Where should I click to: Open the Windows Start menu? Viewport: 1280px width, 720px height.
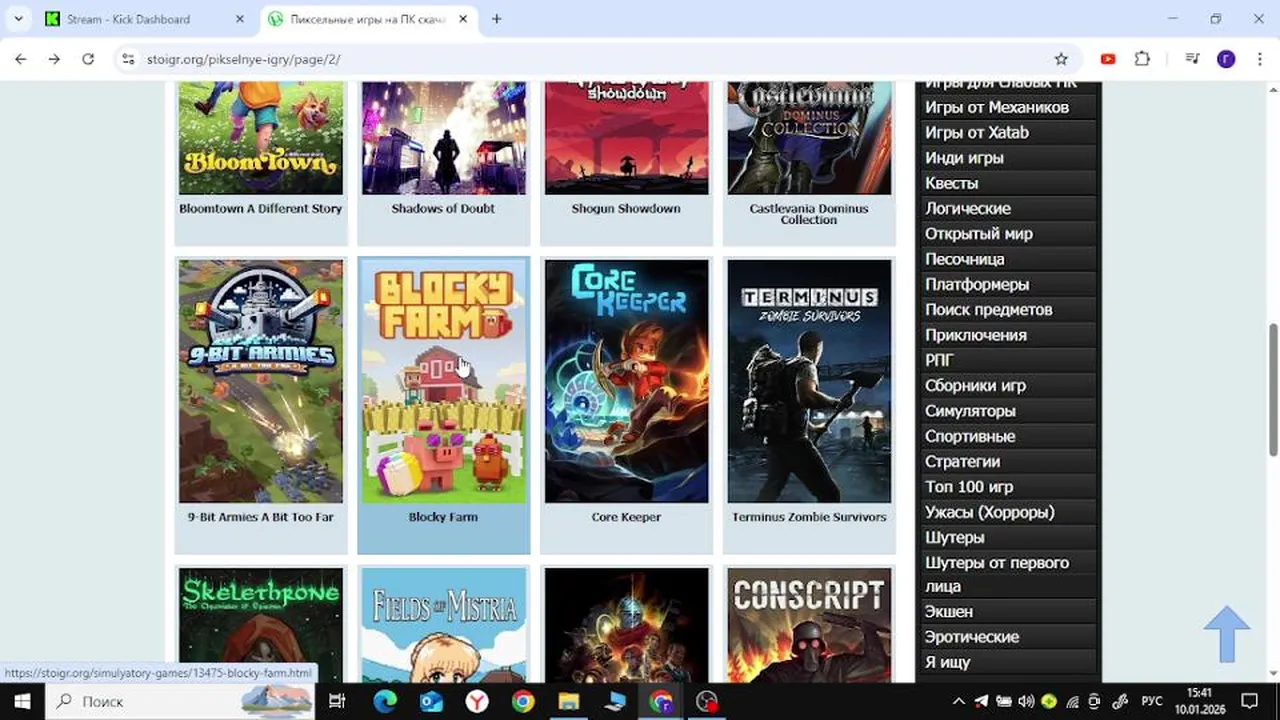tap(22, 701)
